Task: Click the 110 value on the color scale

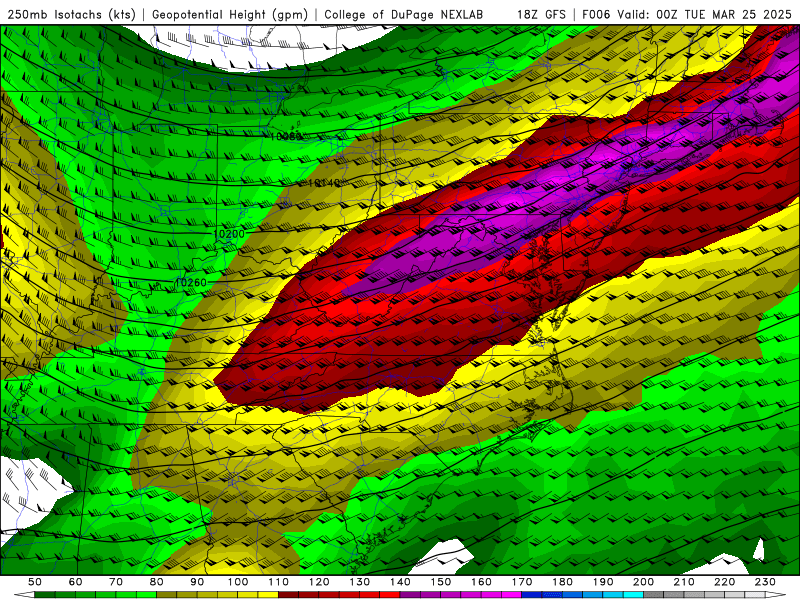Action: [279, 582]
